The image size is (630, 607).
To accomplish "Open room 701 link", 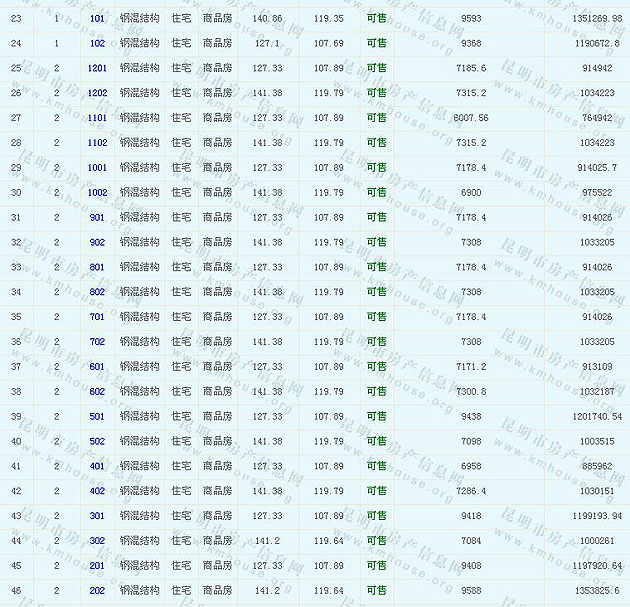I will coord(97,317).
